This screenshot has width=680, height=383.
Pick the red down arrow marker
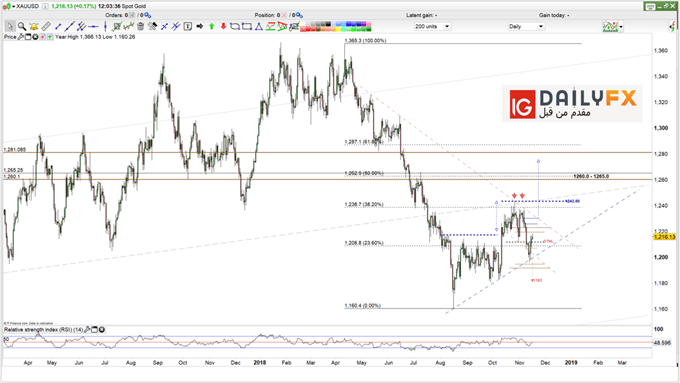[223, 26]
